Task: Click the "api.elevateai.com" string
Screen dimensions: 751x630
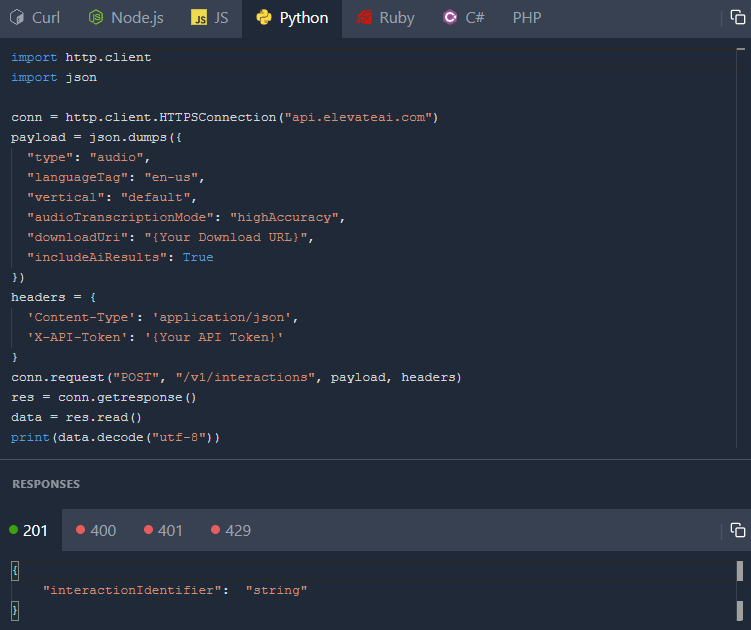Action: (x=359, y=117)
